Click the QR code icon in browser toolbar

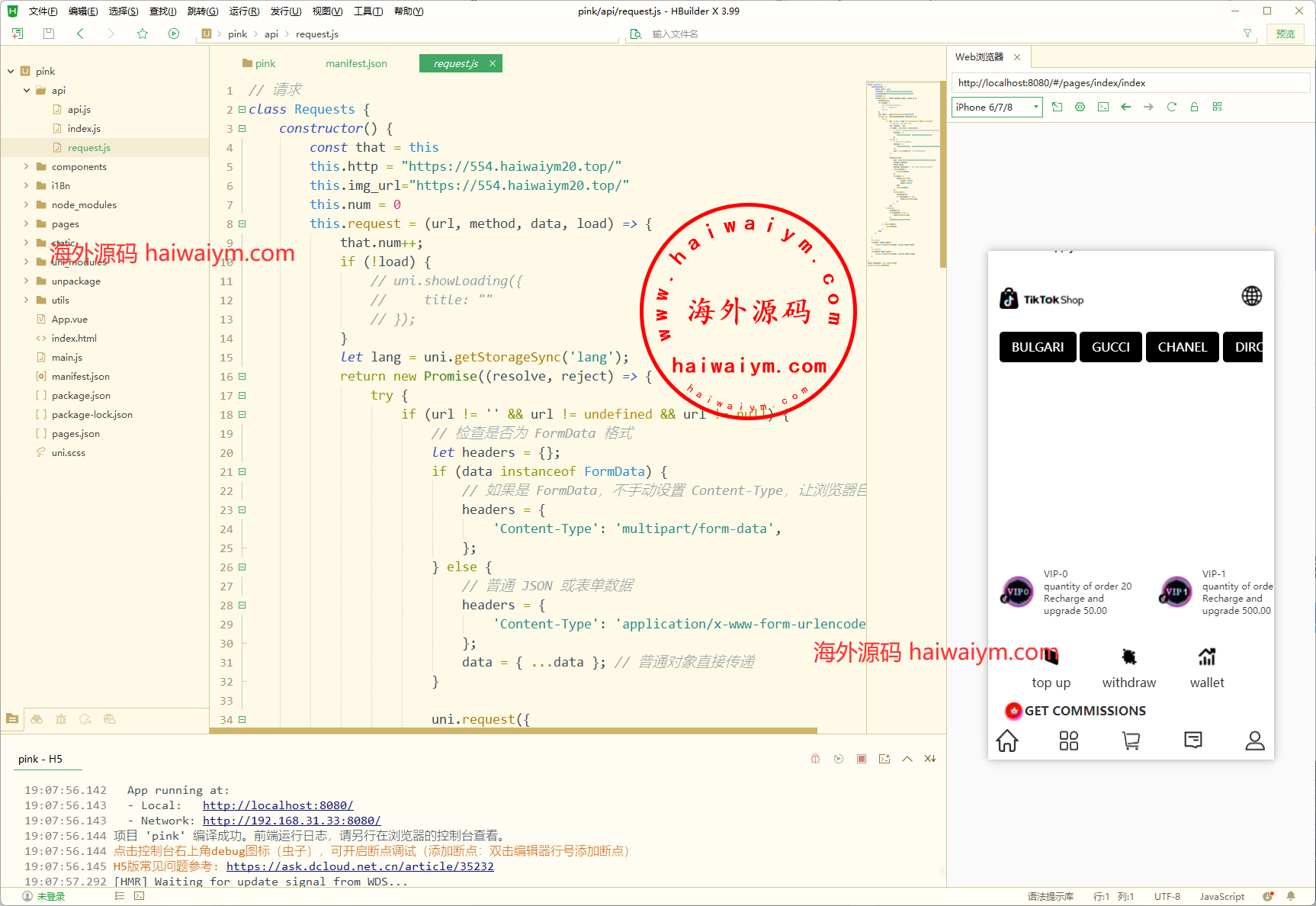(x=1217, y=107)
